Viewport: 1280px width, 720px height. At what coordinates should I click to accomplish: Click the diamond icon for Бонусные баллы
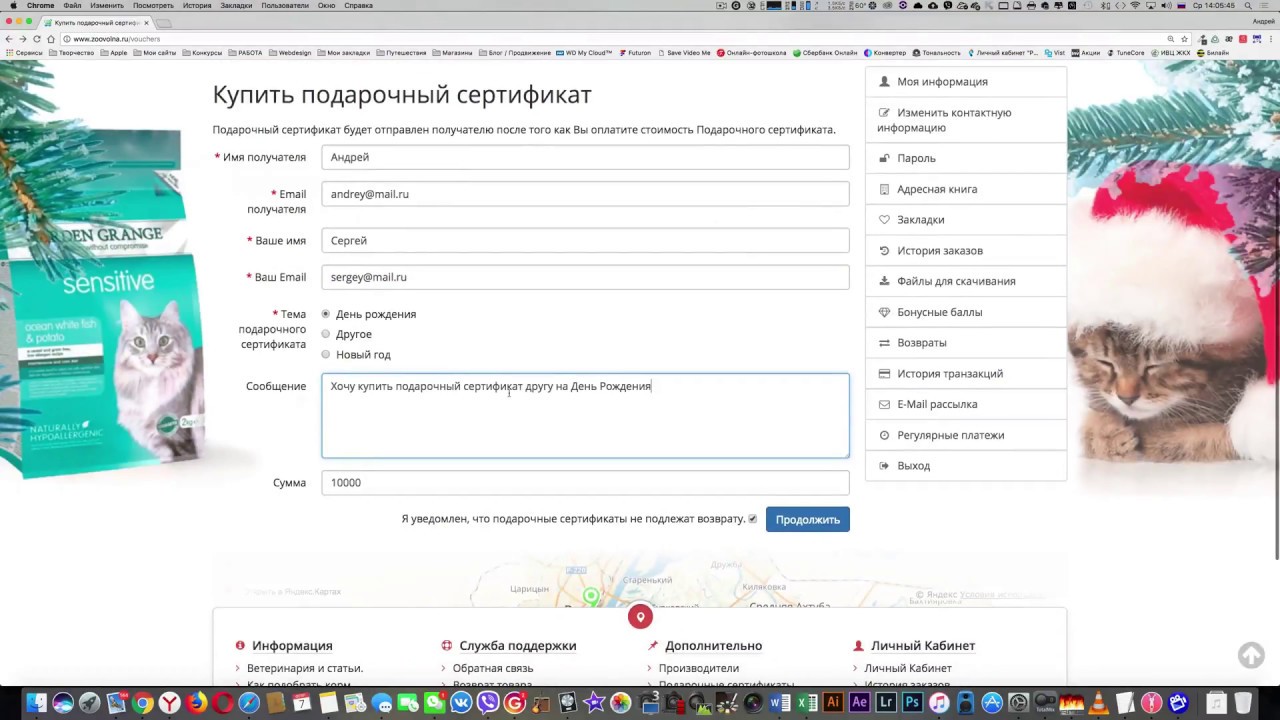(884, 312)
